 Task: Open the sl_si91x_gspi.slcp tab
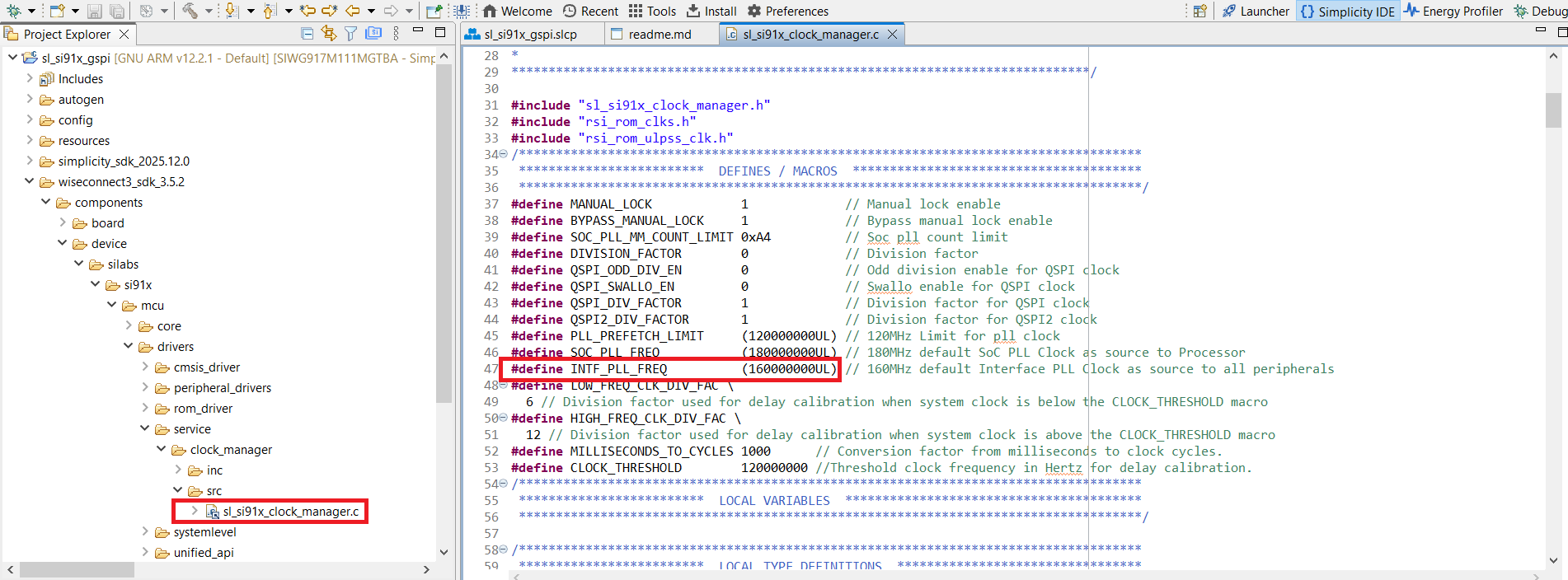tap(530, 35)
